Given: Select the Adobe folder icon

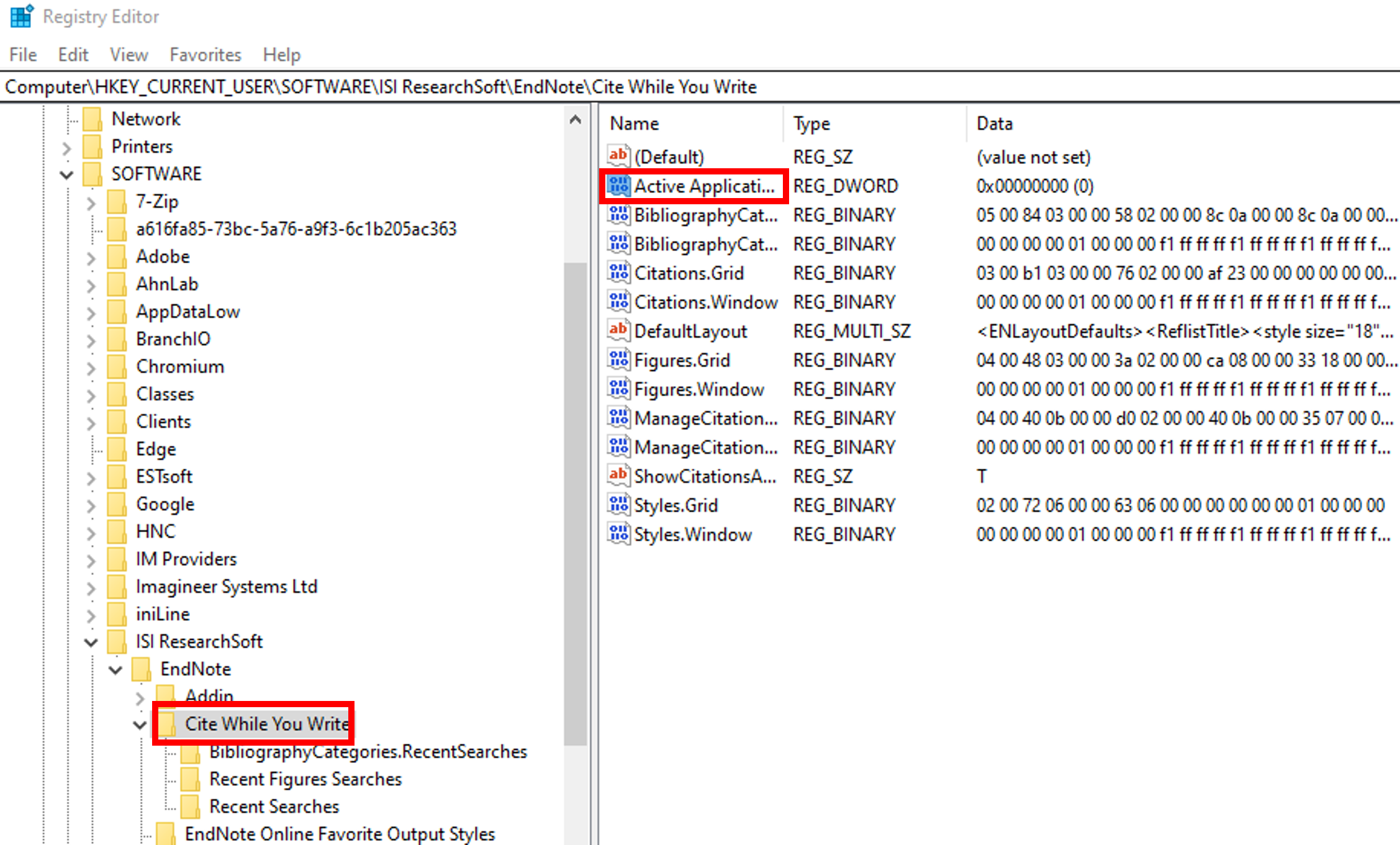Looking at the screenshot, I should click(x=117, y=256).
